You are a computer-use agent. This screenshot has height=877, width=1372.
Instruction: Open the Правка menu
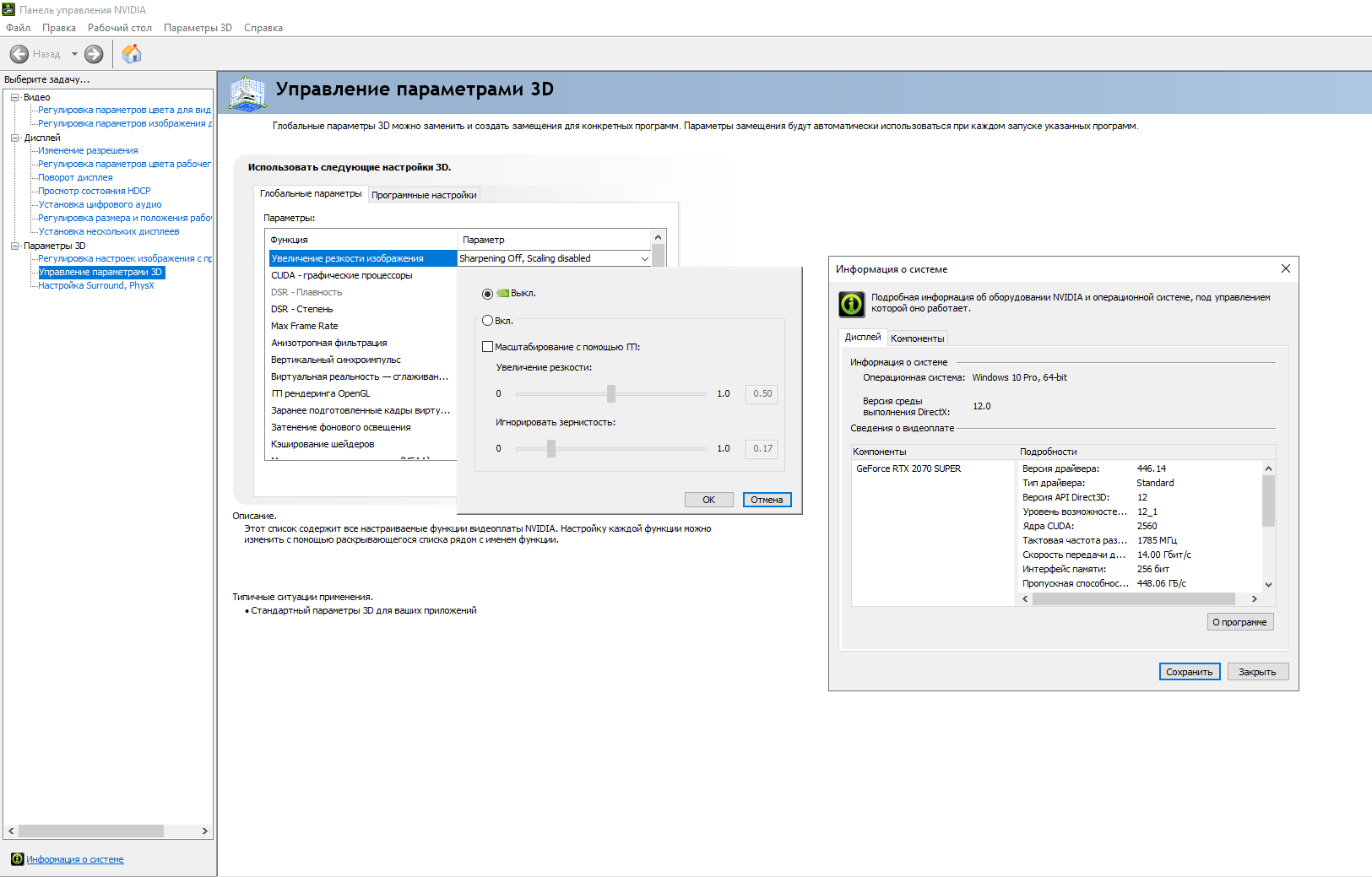[x=59, y=28]
